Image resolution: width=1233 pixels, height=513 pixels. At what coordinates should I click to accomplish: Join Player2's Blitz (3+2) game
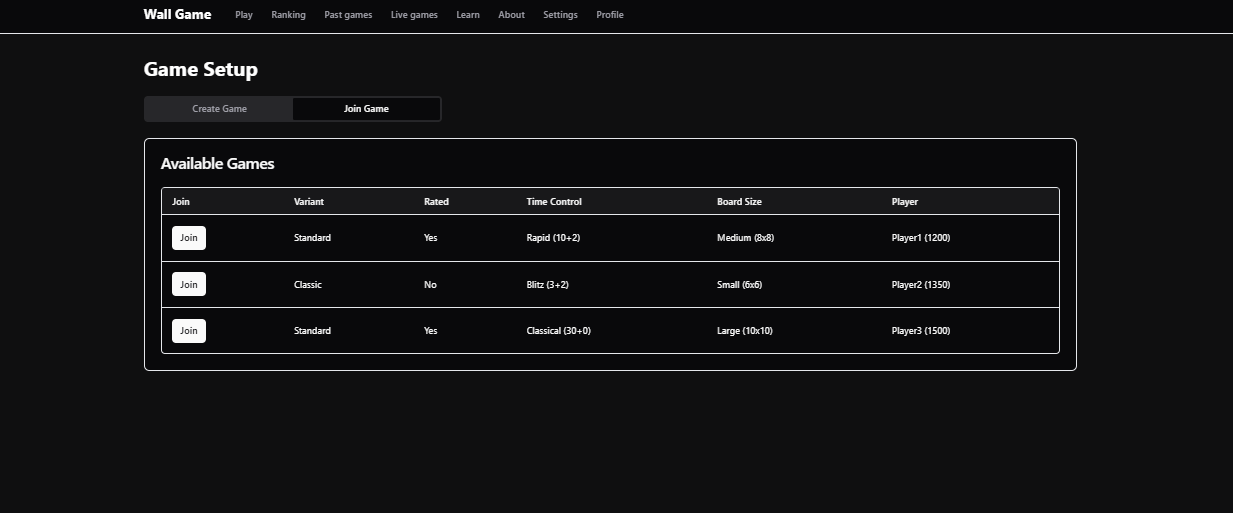[x=189, y=285]
